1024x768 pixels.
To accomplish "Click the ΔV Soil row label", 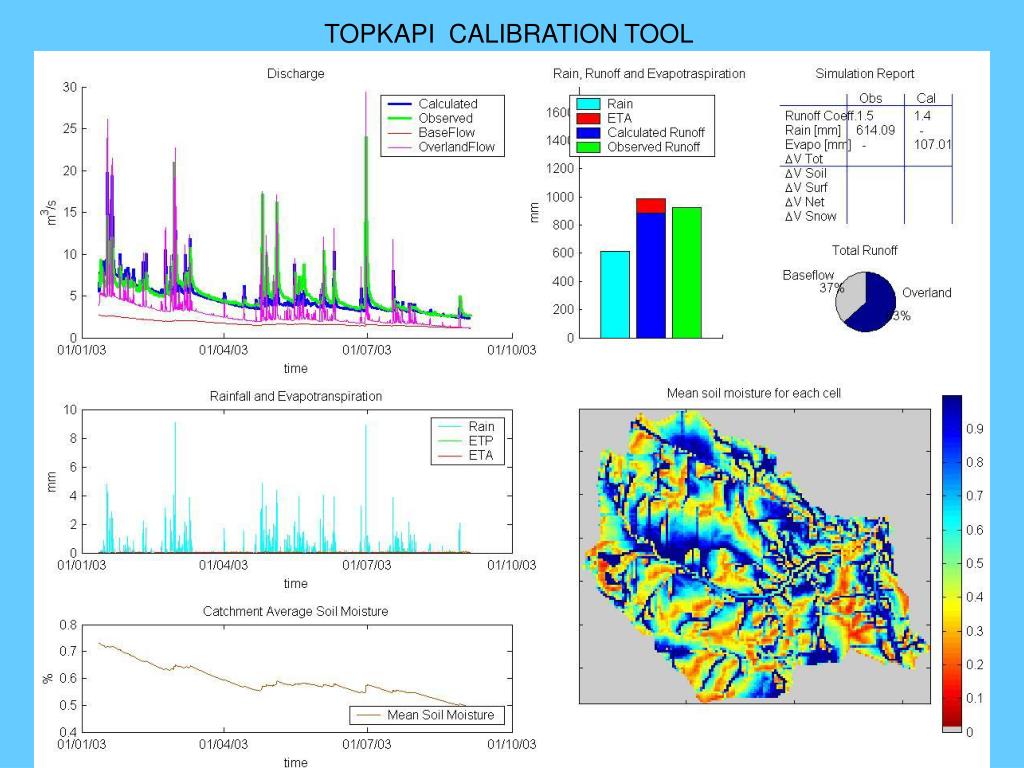I will 805,173.
